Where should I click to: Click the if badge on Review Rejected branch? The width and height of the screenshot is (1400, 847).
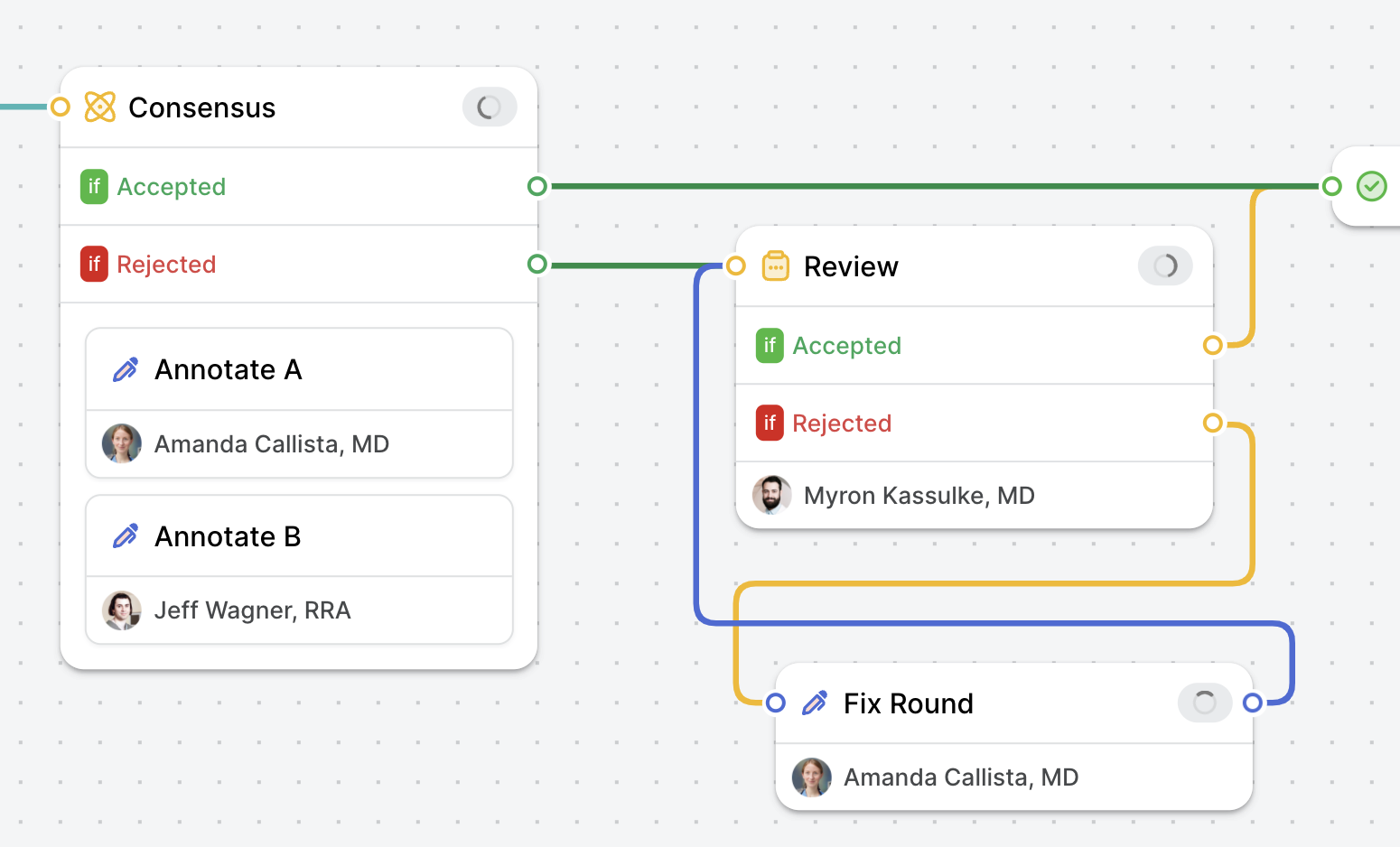point(769,423)
